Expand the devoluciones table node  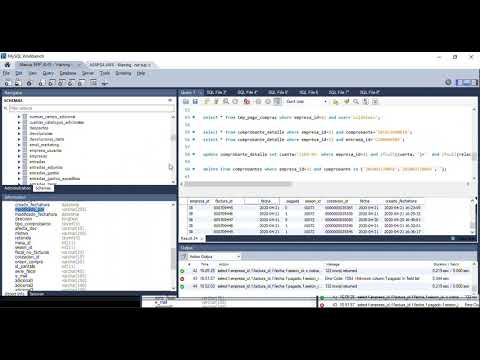click(19, 134)
